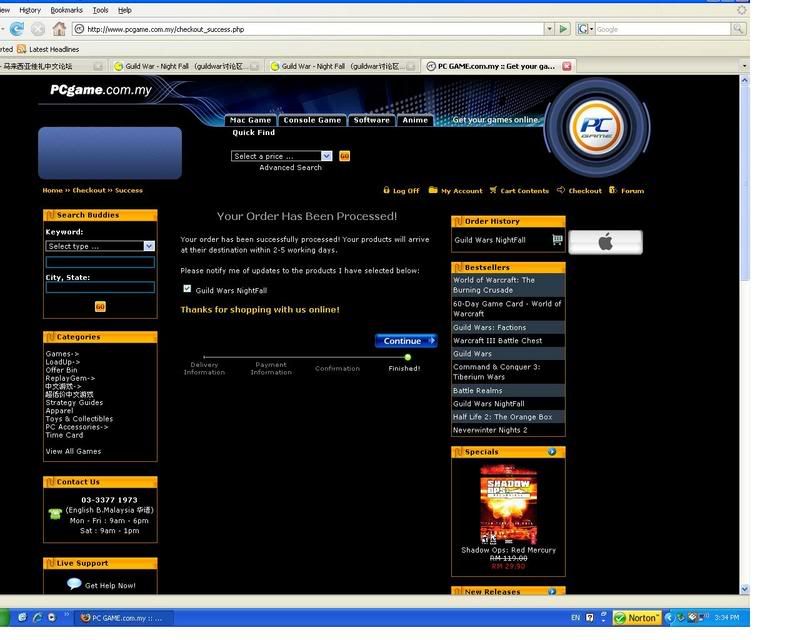Open the Time Card category
Screen dimensions: 800x640
(x=64, y=435)
